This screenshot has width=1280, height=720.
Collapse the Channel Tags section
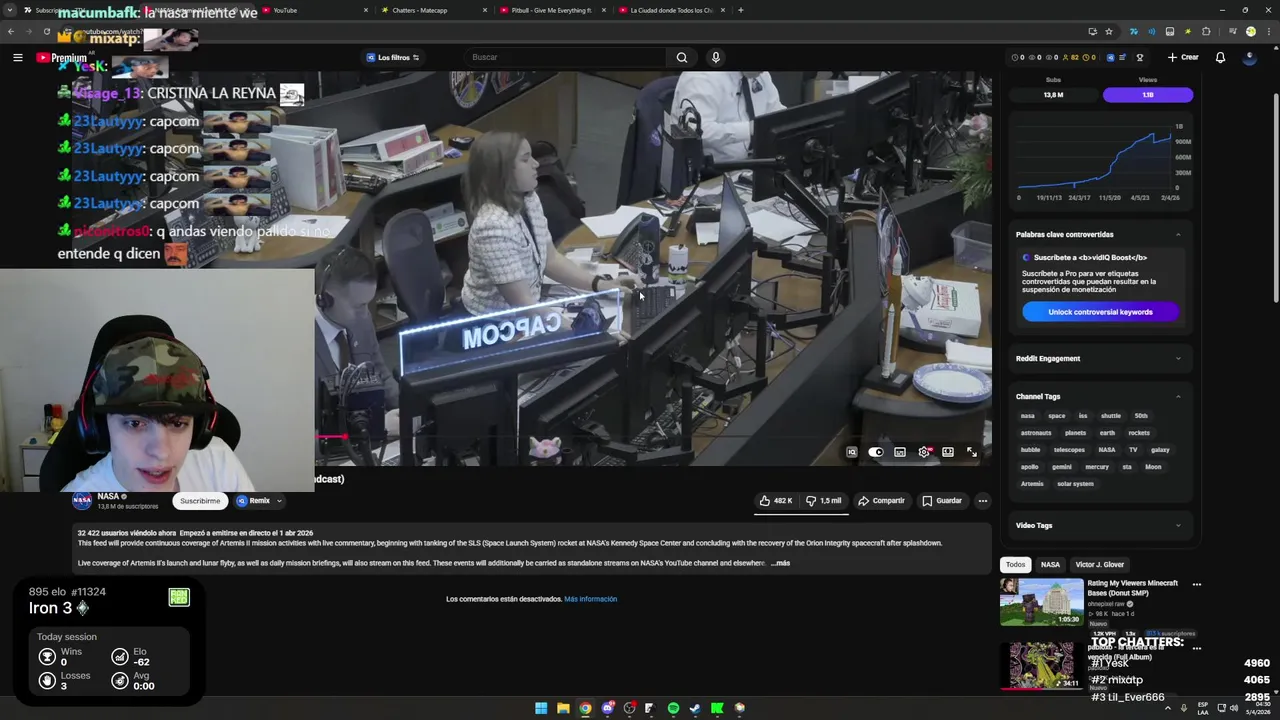(1178, 397)
